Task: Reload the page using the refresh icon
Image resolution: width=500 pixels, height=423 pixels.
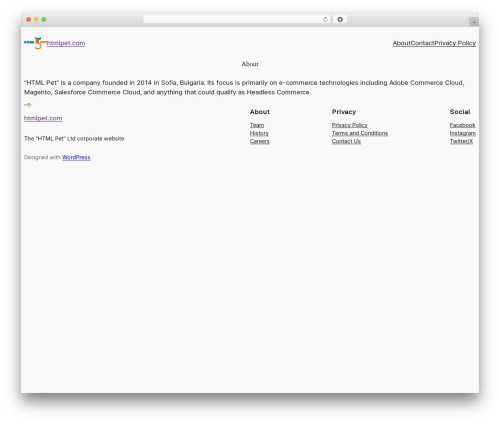Action: [325, 19]
